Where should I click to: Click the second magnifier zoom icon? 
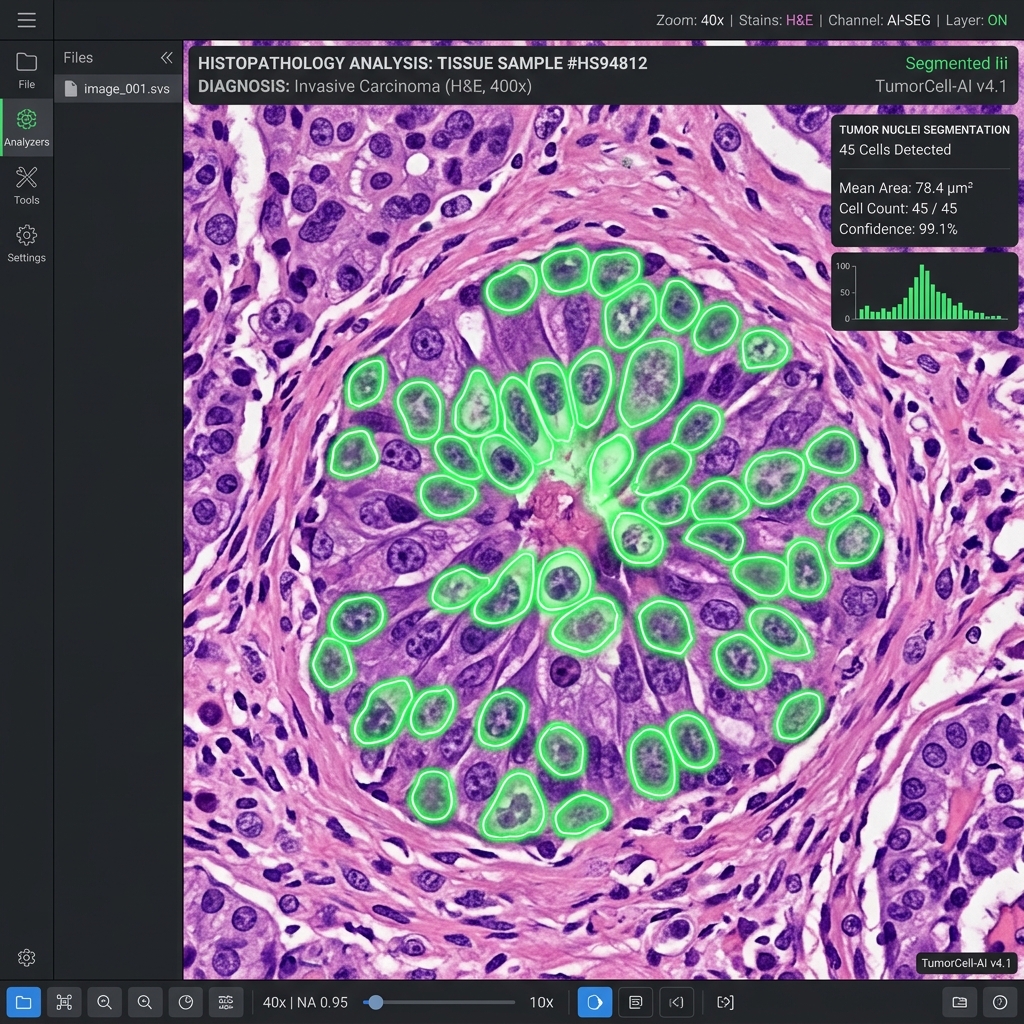point(145,1002)
